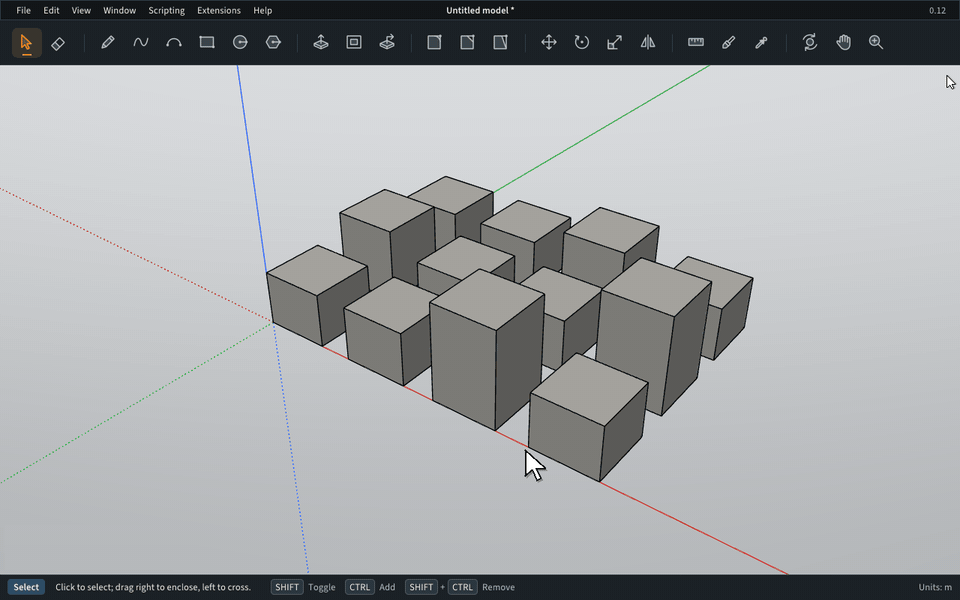
Task: Open the Extensions menu
Action: 219,10
